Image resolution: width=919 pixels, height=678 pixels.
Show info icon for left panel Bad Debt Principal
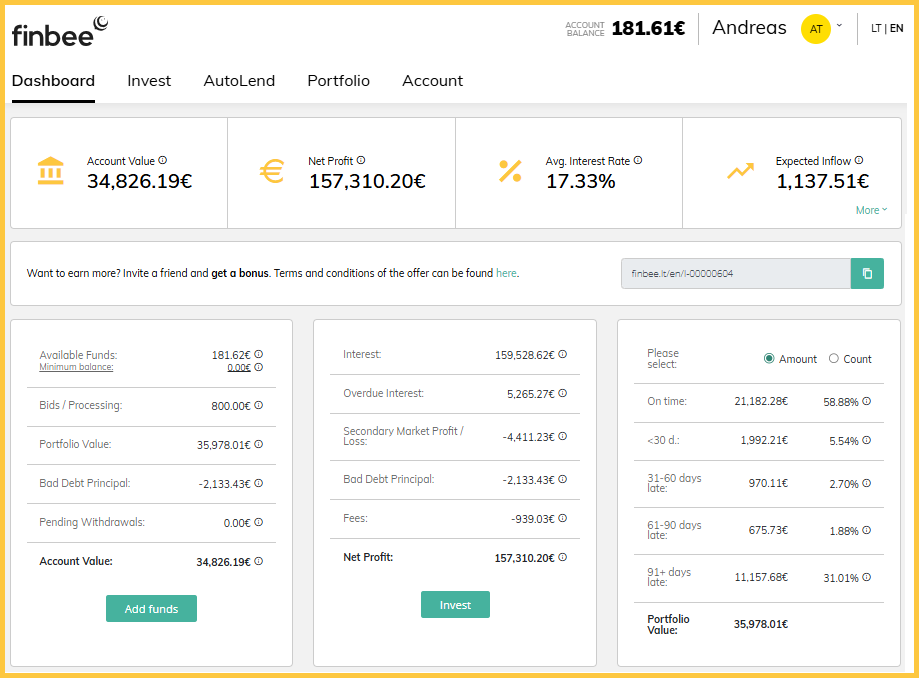[258, 483]
